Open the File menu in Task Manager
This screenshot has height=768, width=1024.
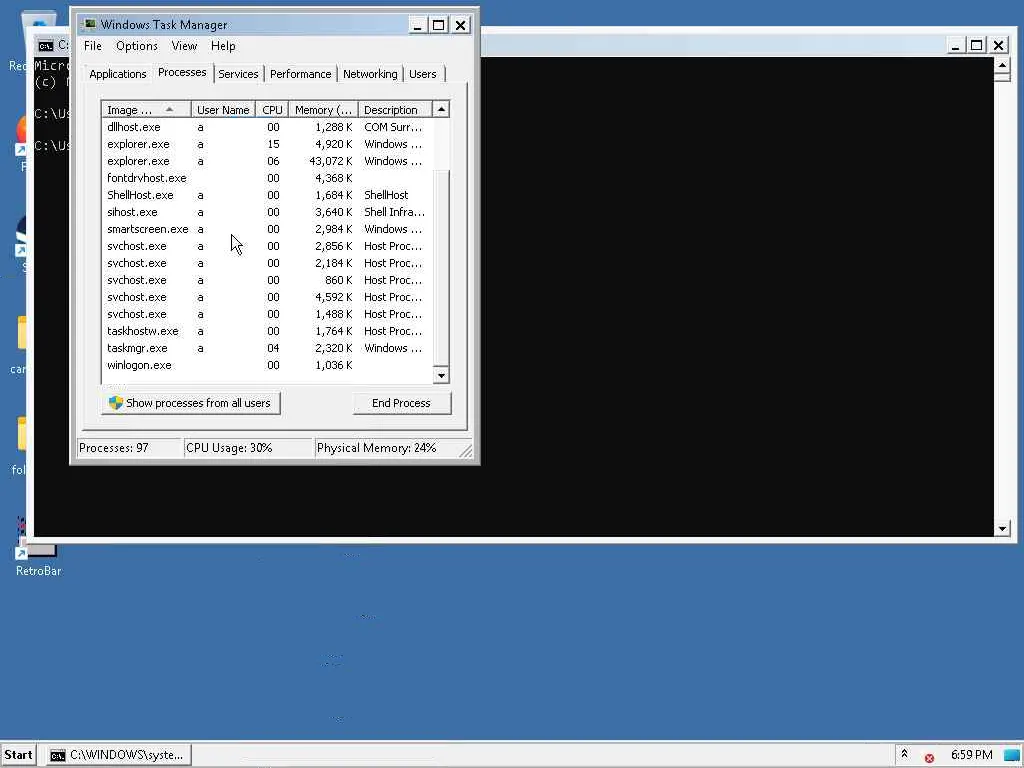(93, 46)
